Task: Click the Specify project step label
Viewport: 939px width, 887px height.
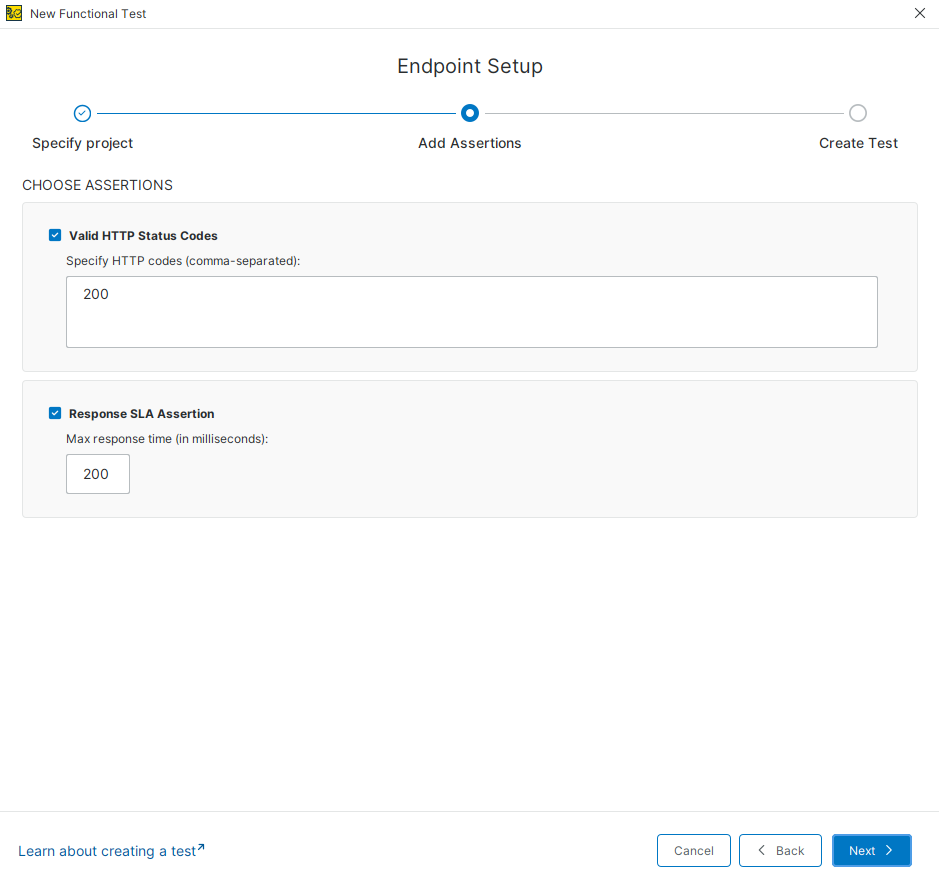Action: (x=83, y=143)
